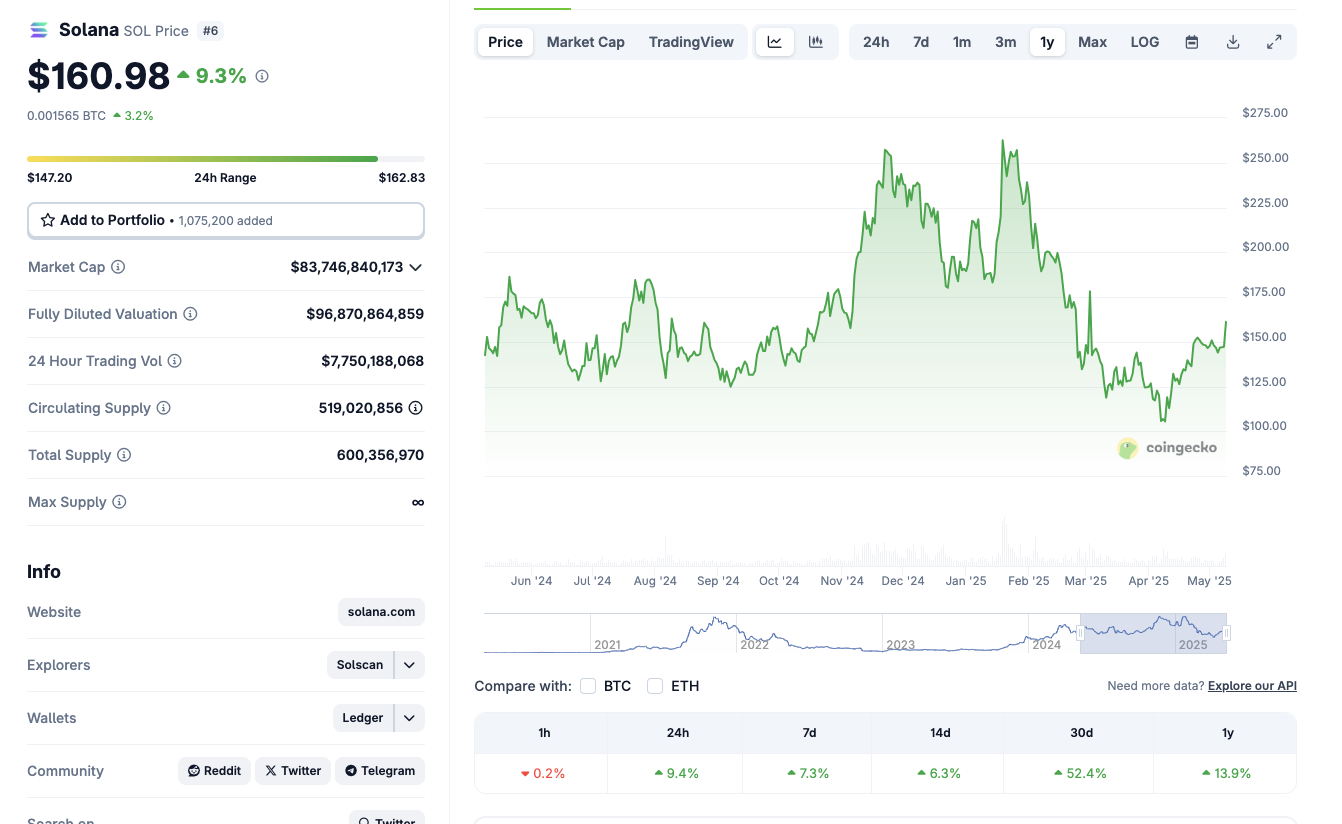Open the Max Supply info icon
This screenshot has height=824, width=1342.
pyautogui.click(x=119, y=502)
